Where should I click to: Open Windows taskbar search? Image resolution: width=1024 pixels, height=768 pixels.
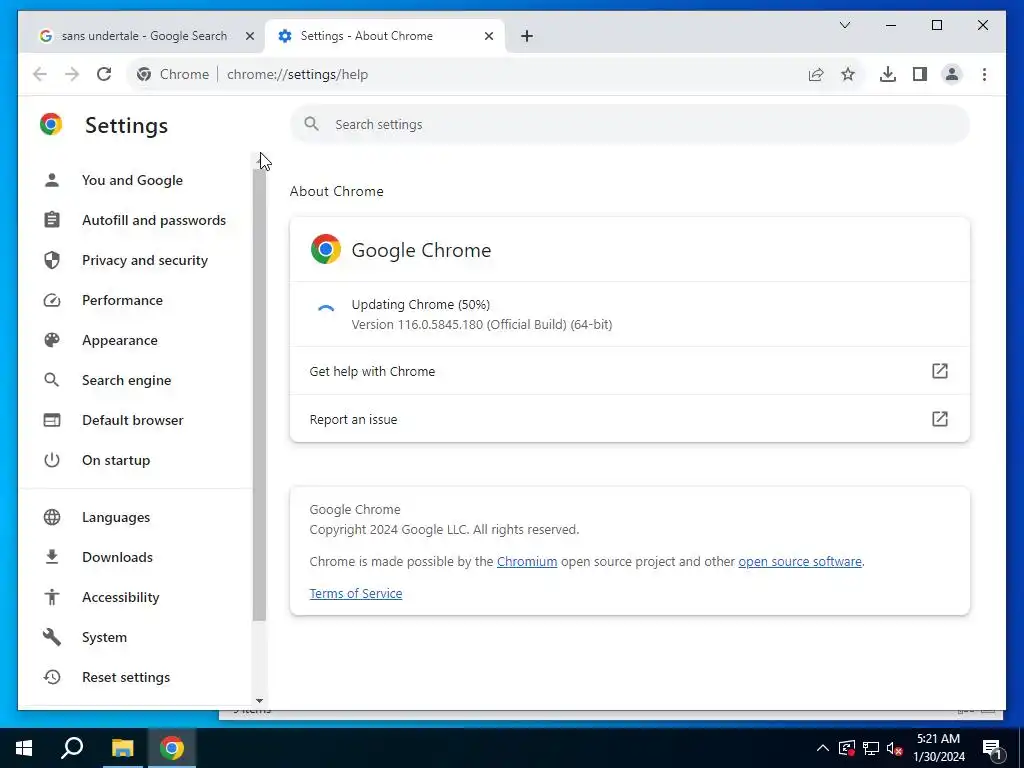pyautogui.click(x=72, y=748)
